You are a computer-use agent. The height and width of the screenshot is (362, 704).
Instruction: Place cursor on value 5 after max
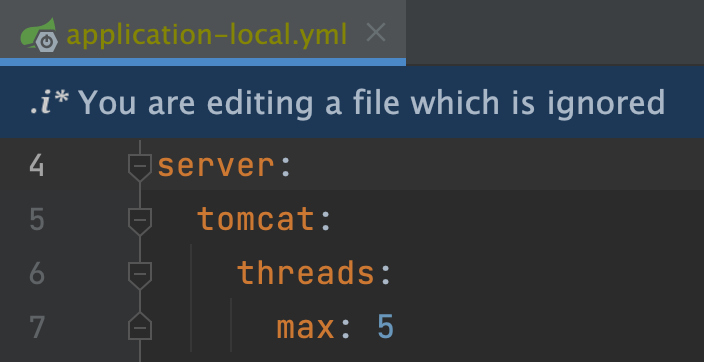385,327
